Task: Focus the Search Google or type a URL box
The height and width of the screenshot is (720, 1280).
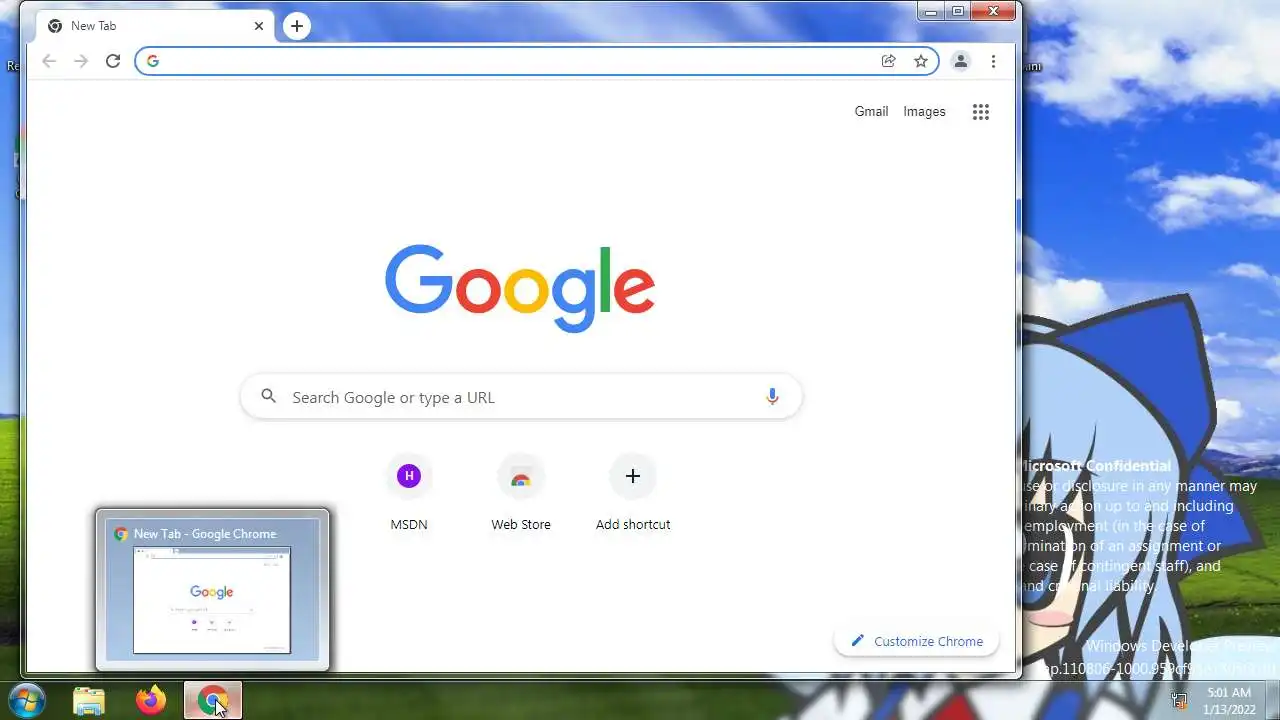Action: [521, 397]
